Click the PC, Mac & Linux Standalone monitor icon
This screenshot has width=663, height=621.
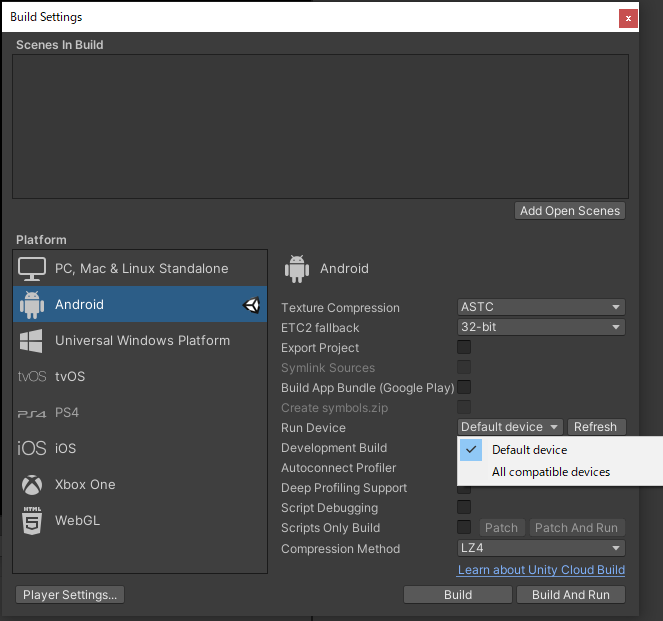tap(33, 269)
